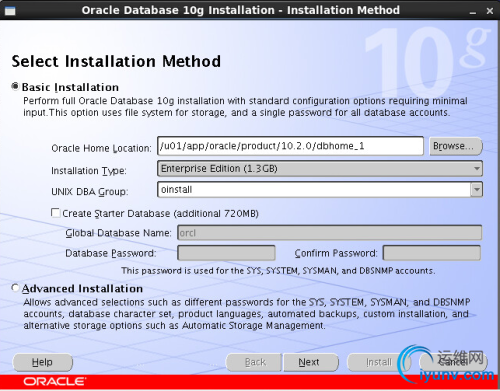Click the Confirm Password label

point(336,253)
